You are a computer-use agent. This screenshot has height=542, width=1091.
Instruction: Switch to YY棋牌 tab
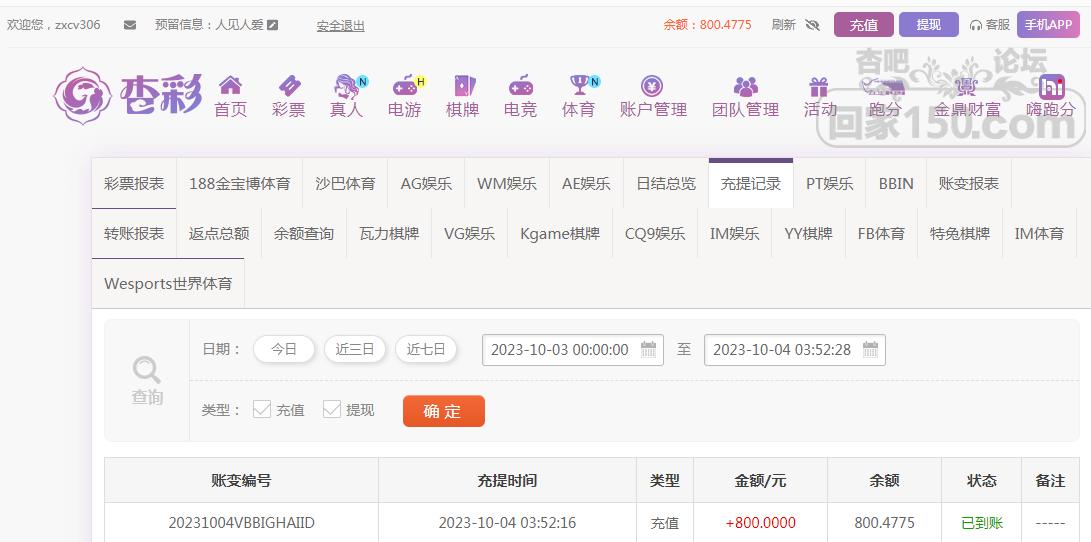click(x=809, y=234)
